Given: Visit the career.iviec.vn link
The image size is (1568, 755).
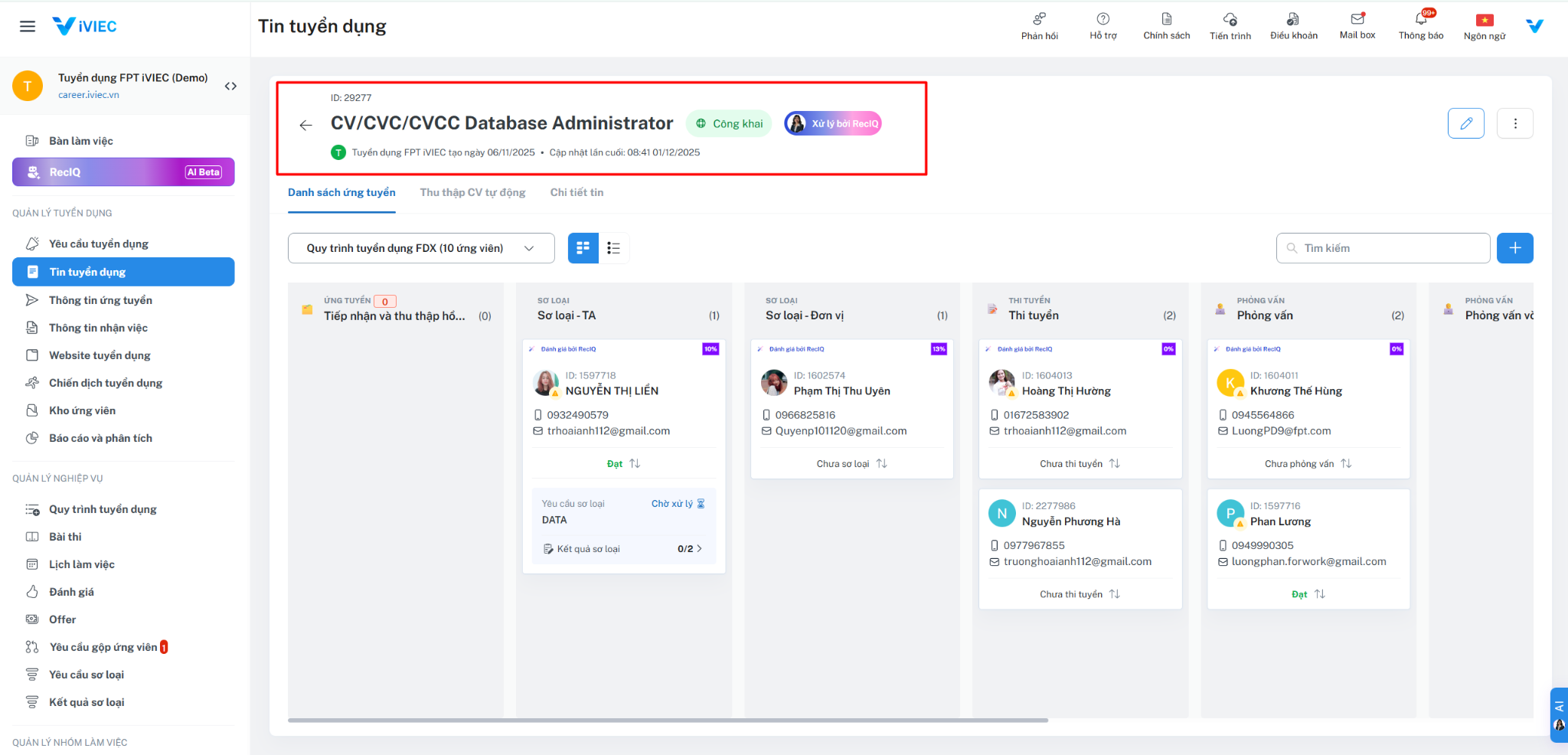Looking at the screenshot, I should tap(89, 95).
